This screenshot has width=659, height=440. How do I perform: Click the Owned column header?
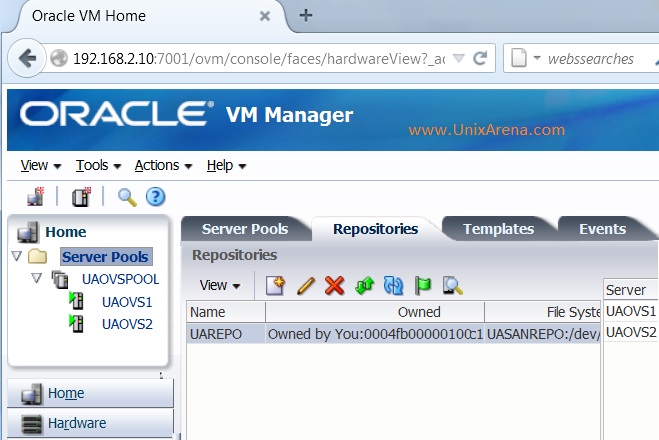375,312
